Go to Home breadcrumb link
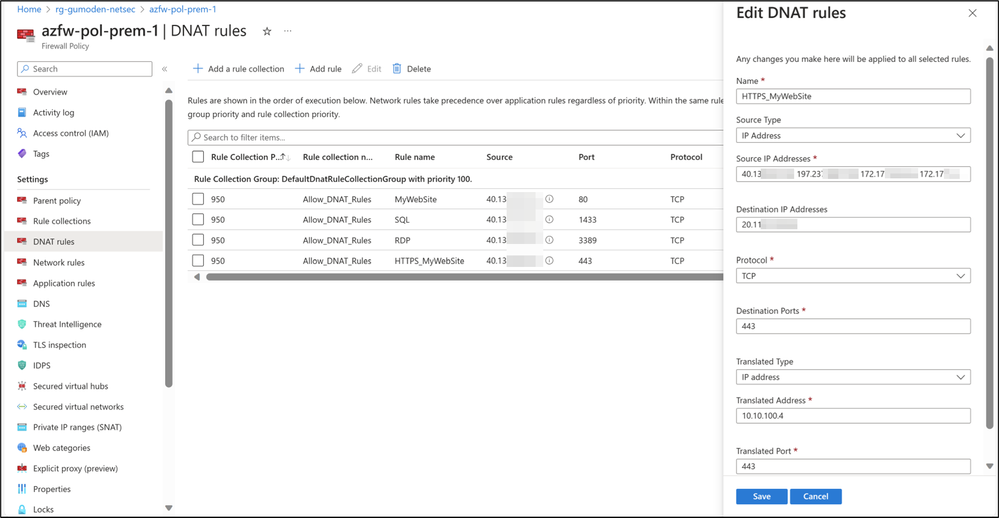The width and height of the screenshot is (999, 518). tap(29, 10)
